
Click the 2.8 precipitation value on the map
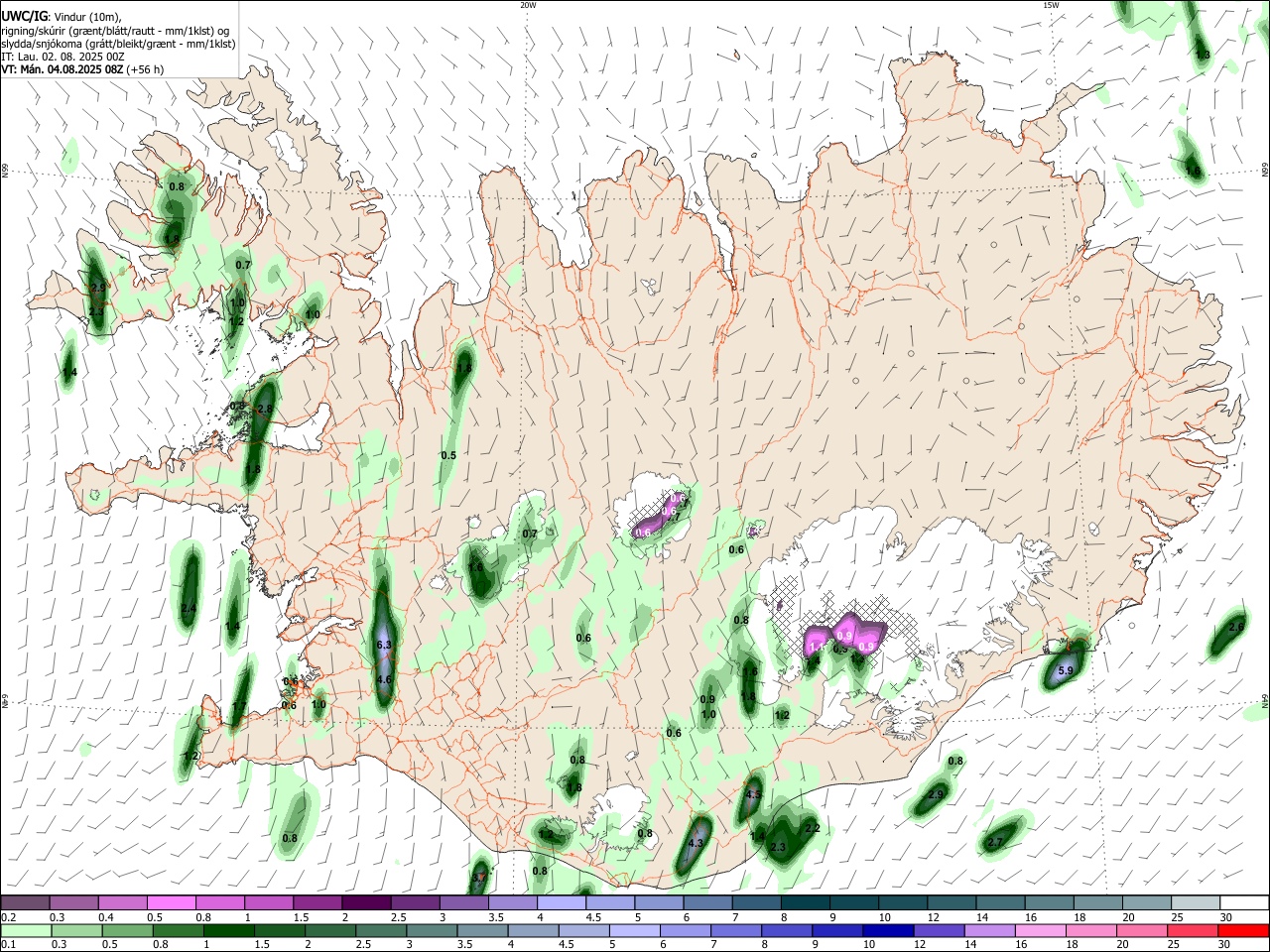(x=265, y=409)
